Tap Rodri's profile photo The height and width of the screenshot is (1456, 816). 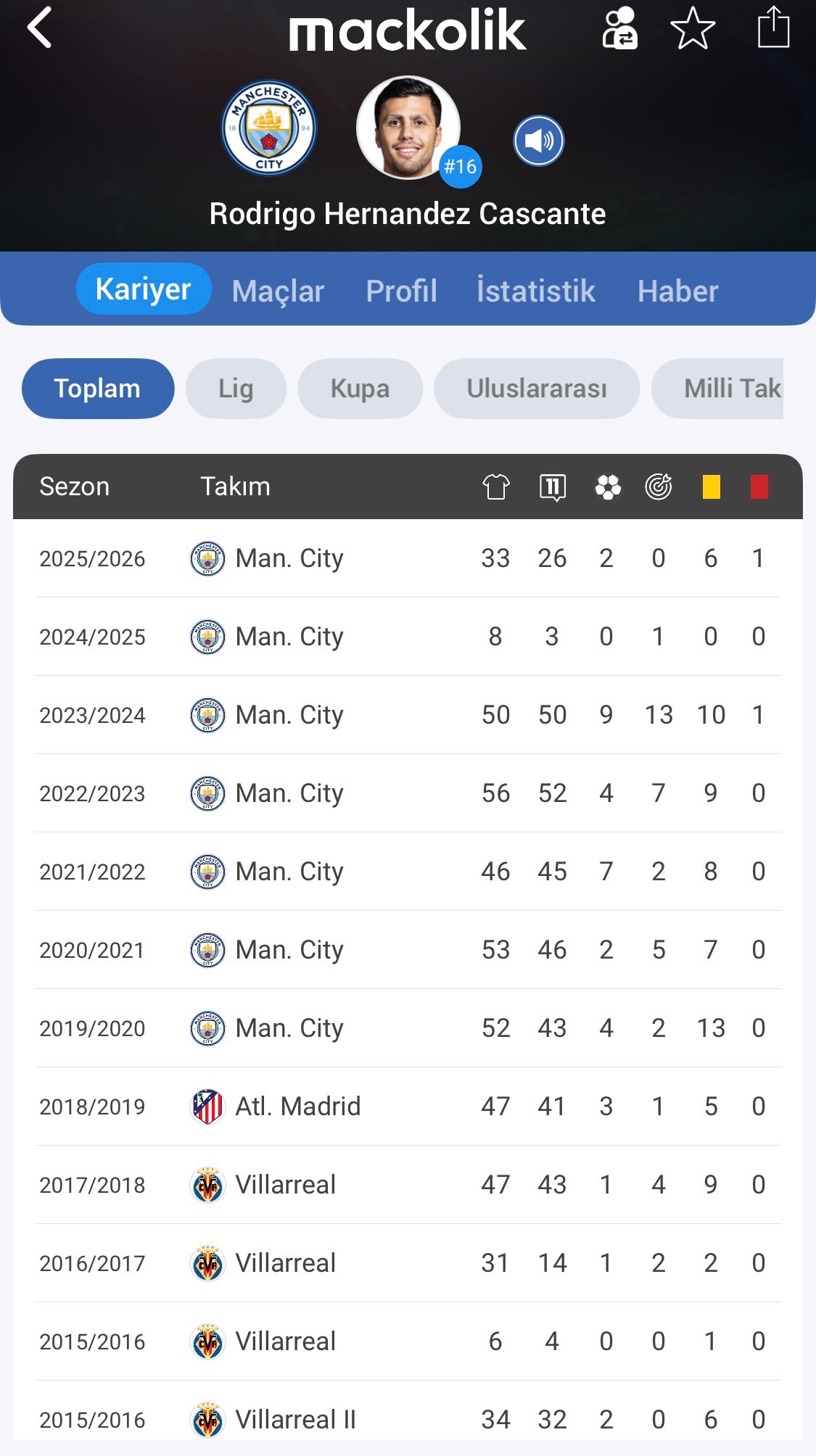click(408, 128)
